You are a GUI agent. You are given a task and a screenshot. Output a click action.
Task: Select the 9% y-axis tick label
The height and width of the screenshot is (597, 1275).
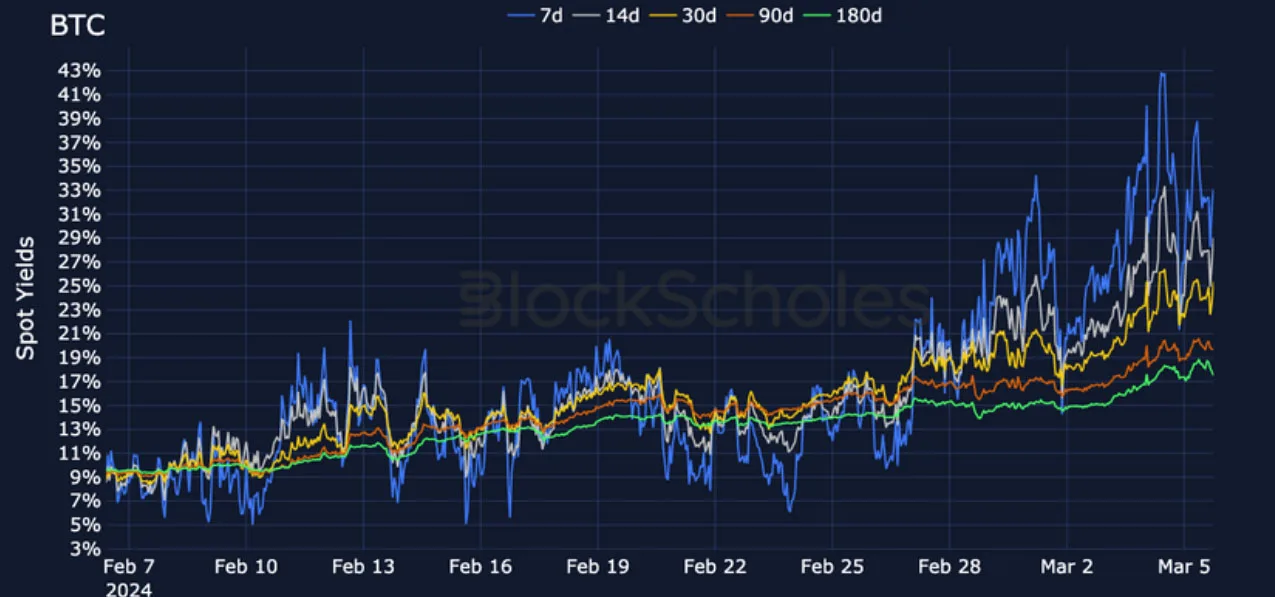coord(86,477)
